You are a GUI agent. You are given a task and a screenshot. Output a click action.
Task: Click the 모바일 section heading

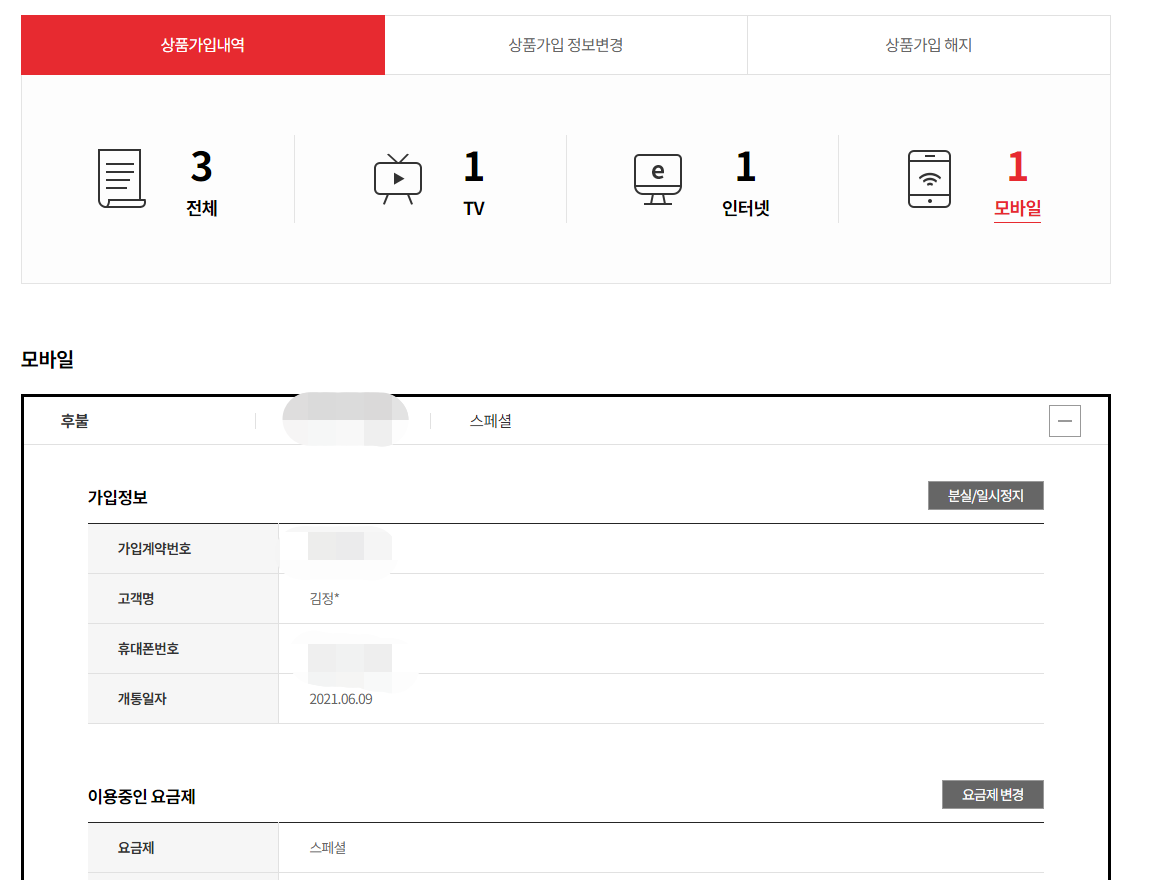[48, 360]
